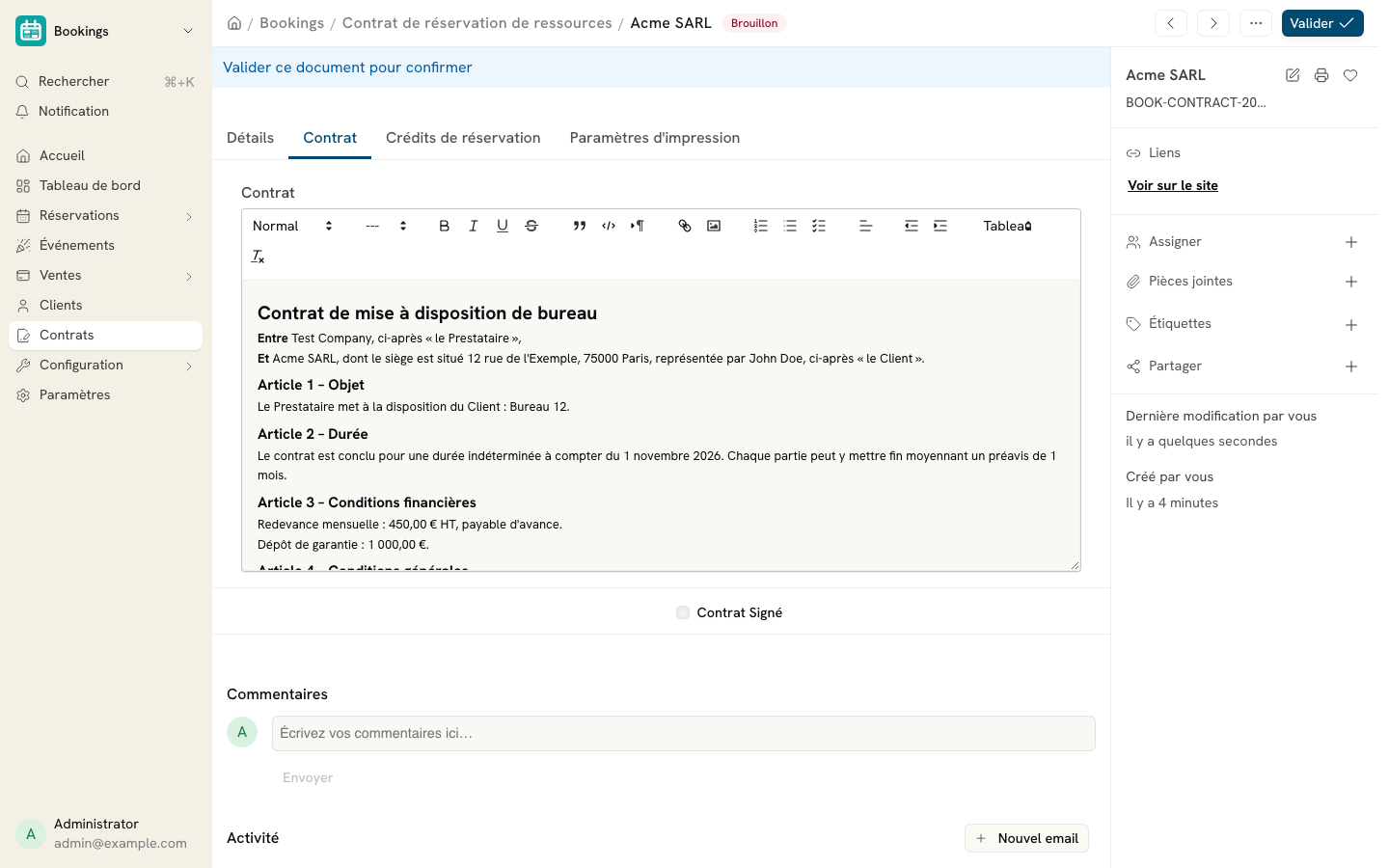Switch to the Crédits de réservation tab
The height and width of the screenshot is (868, 1389).
(463, 138)
